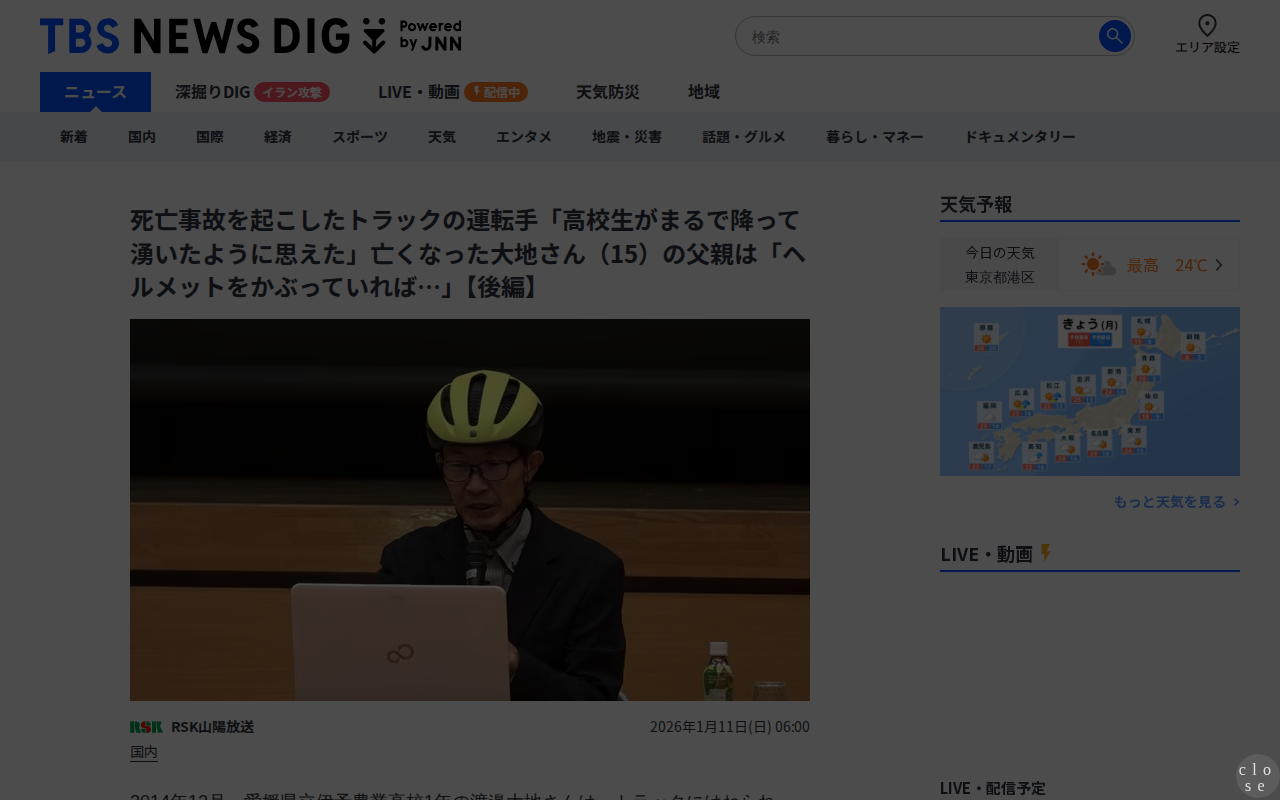Go to 暮らし・マネー news category
This screenshot has height=800, width=1280.
coord(875,137)
